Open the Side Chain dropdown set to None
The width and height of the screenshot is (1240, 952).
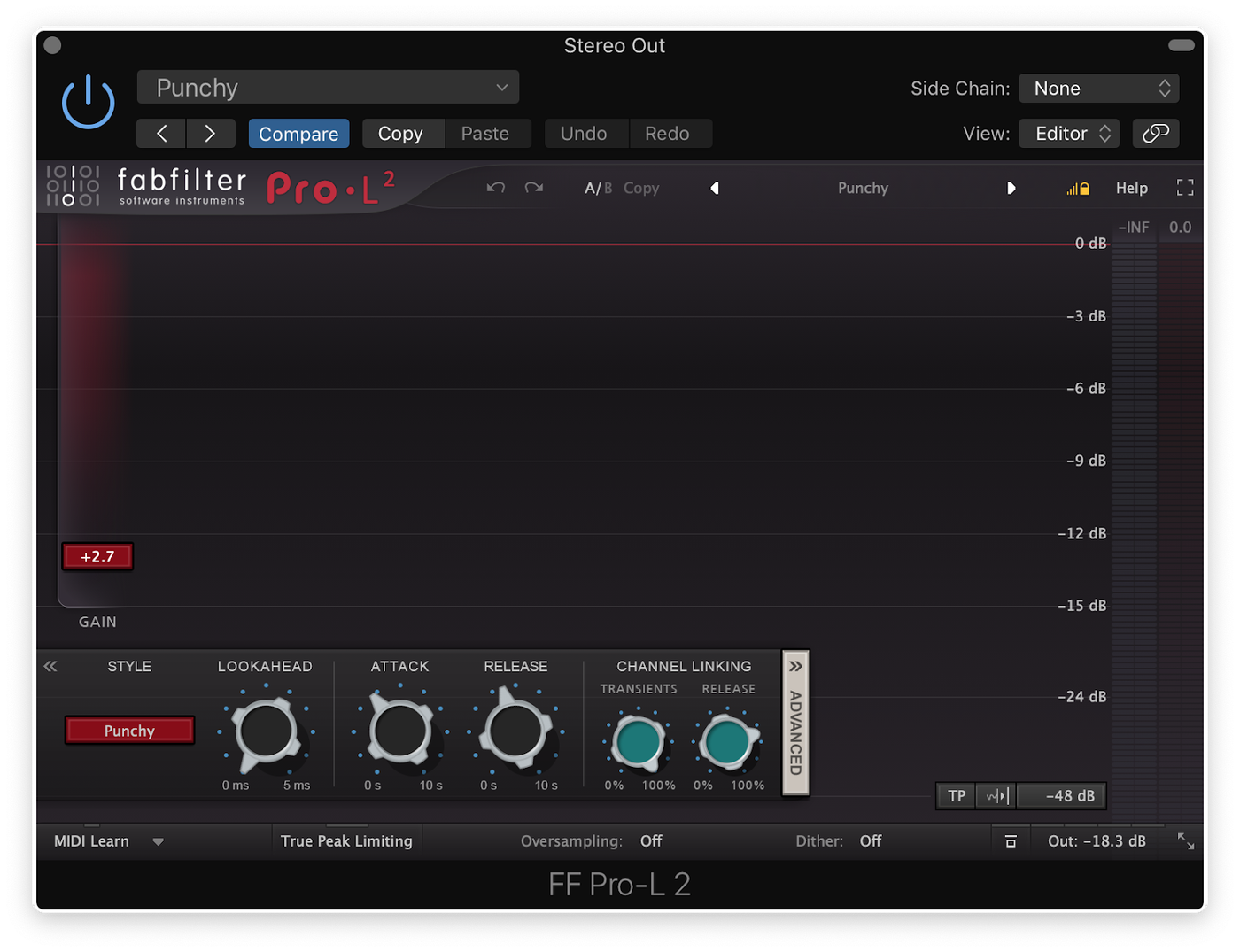pyautogui.click(x=1098, y=89)
